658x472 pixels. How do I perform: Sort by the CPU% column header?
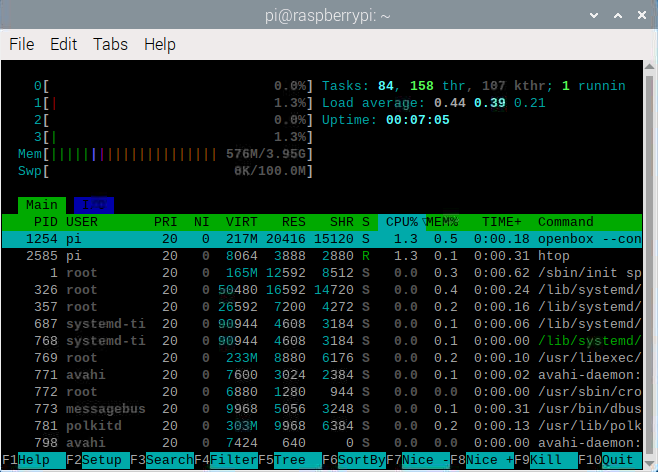coord(403,222)
